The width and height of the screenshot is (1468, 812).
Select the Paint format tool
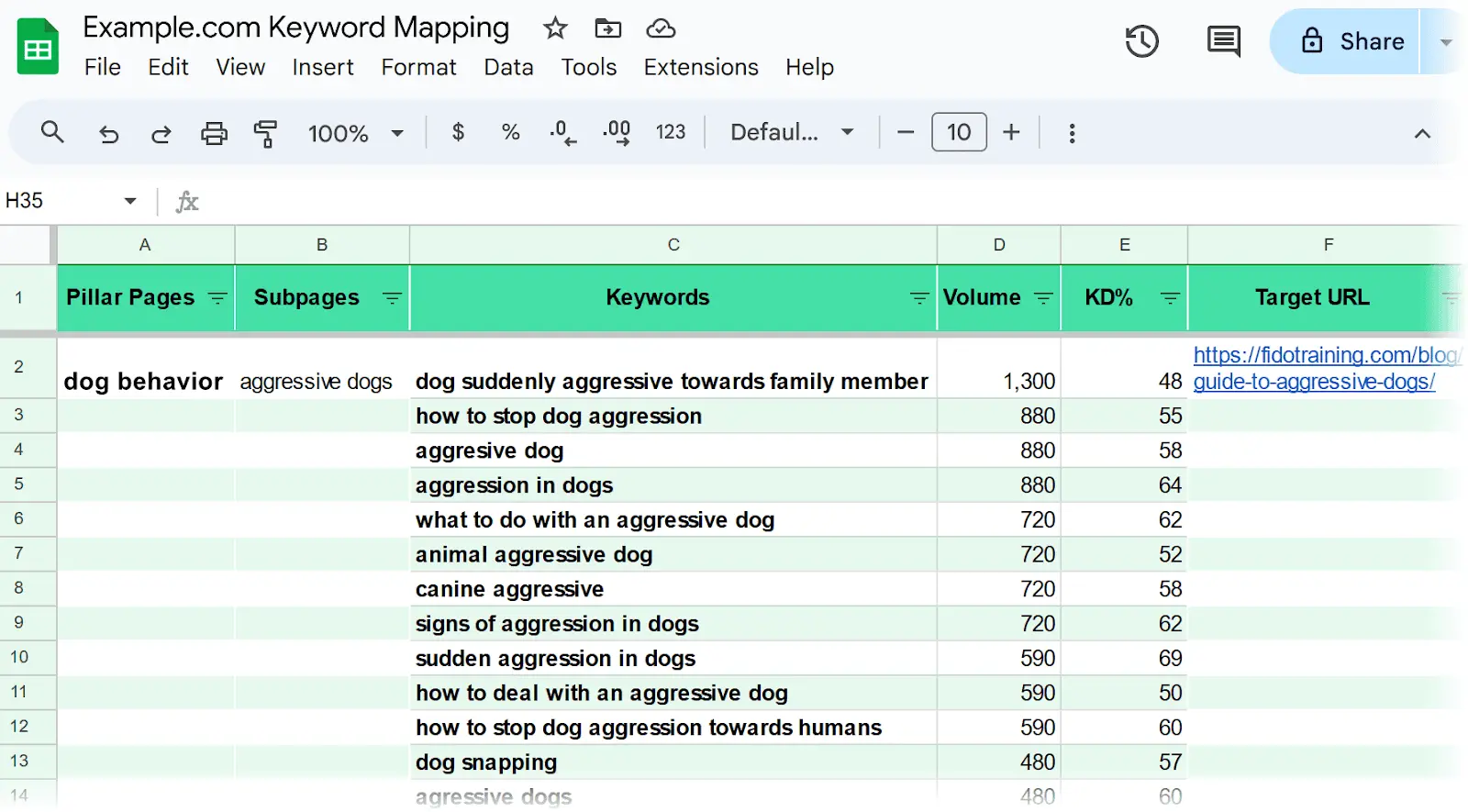coord(265,134)
